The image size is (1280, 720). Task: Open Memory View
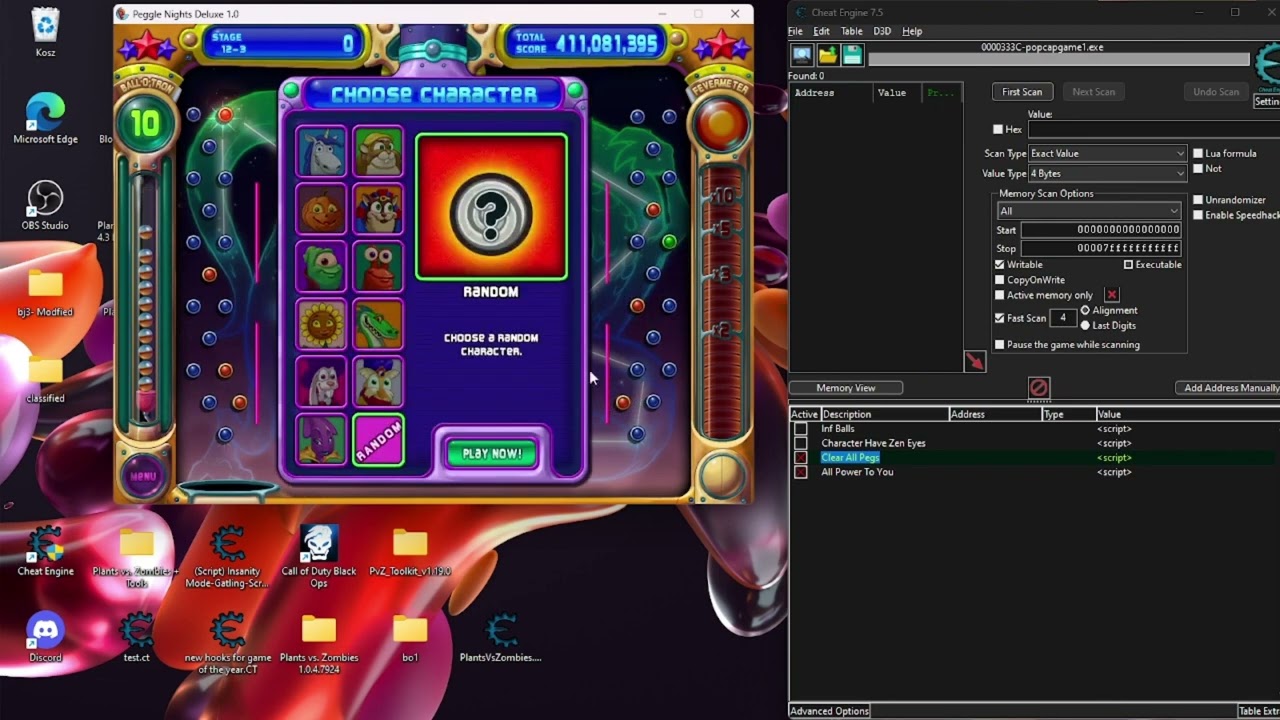(x=846, y=388)
